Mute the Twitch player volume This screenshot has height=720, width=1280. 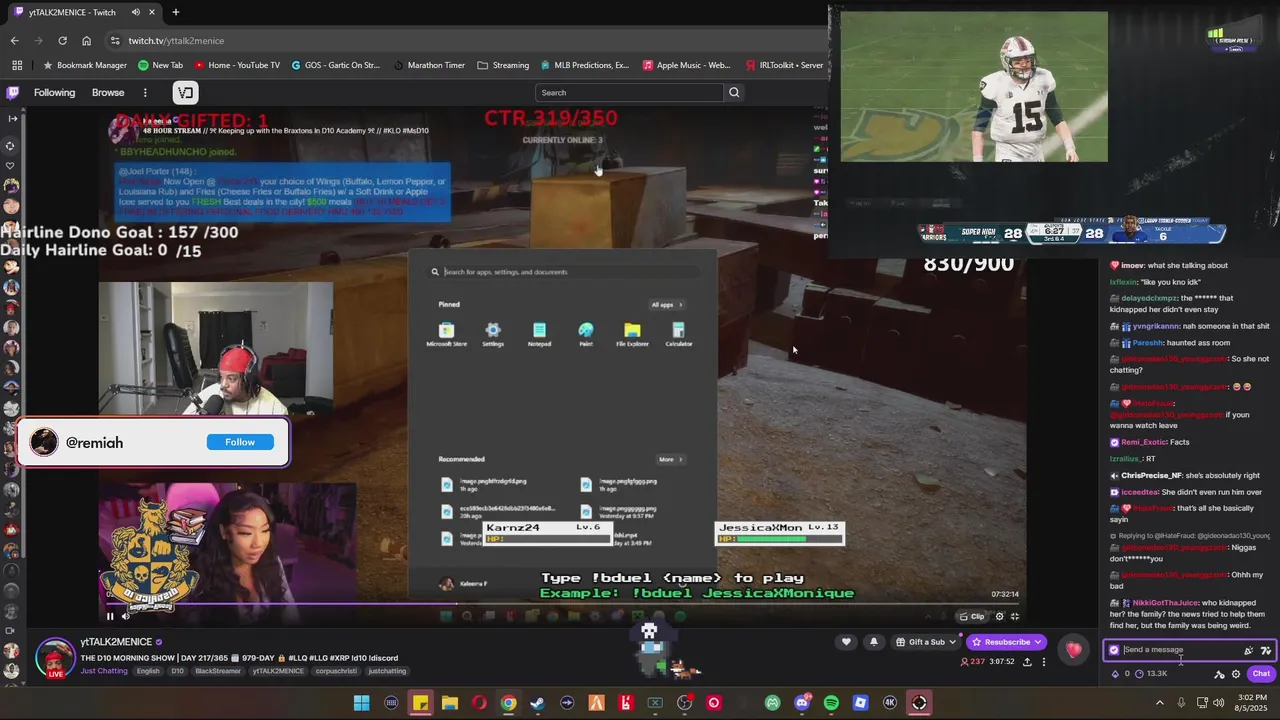tap(126, 616)
